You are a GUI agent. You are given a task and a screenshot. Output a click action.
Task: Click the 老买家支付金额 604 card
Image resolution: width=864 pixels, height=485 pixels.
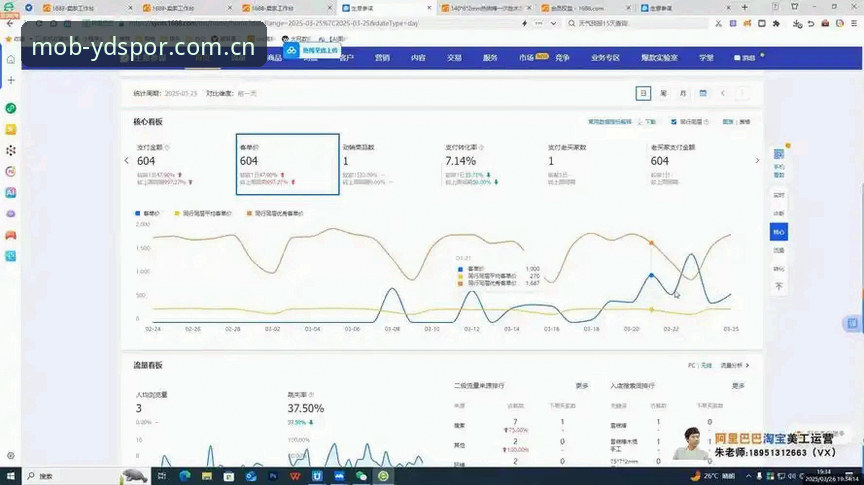(699, 164)
